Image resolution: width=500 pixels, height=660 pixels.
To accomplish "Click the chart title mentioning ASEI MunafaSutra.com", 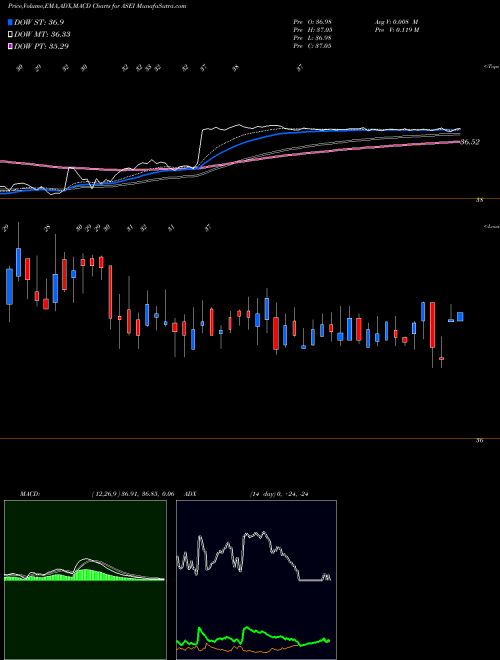I will click(96, 6).
